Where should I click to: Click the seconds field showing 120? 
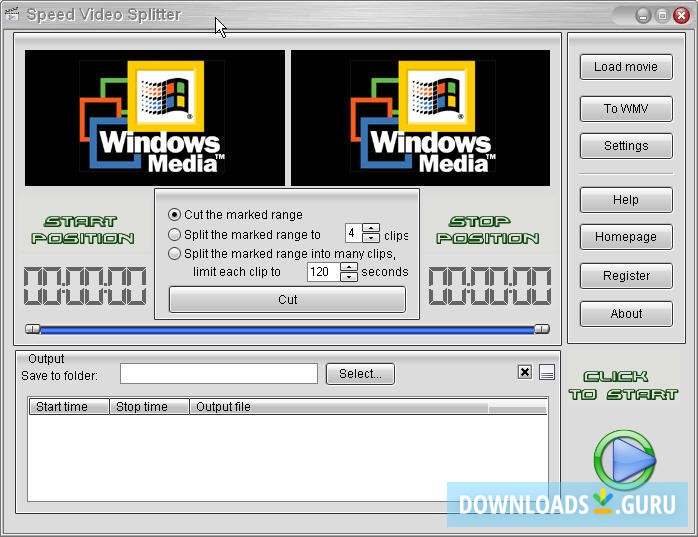324,272
